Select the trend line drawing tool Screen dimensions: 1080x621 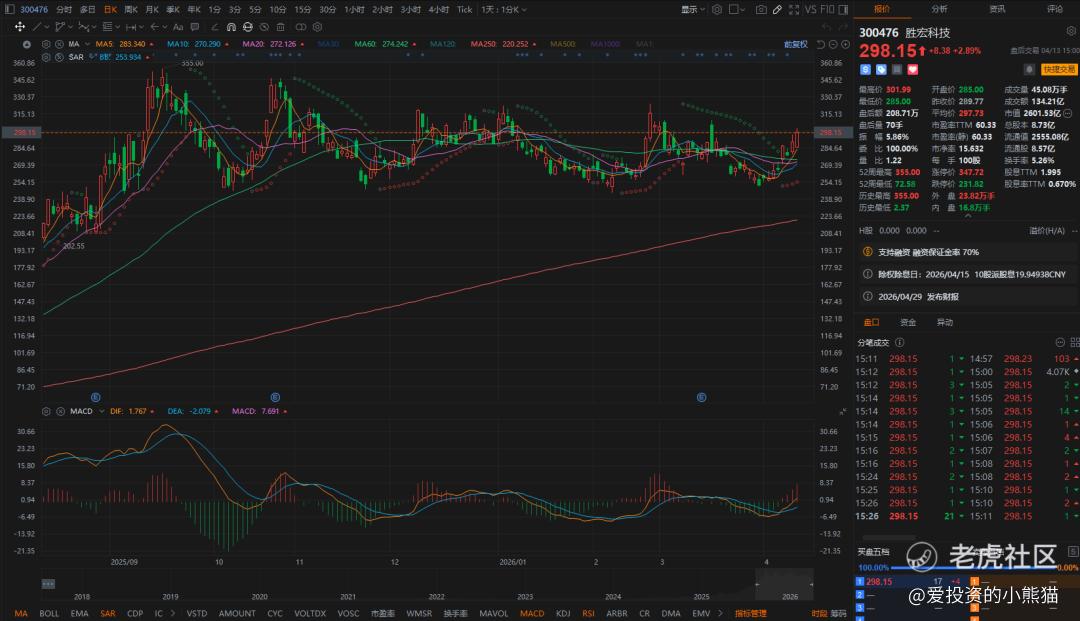pos(37,27)
